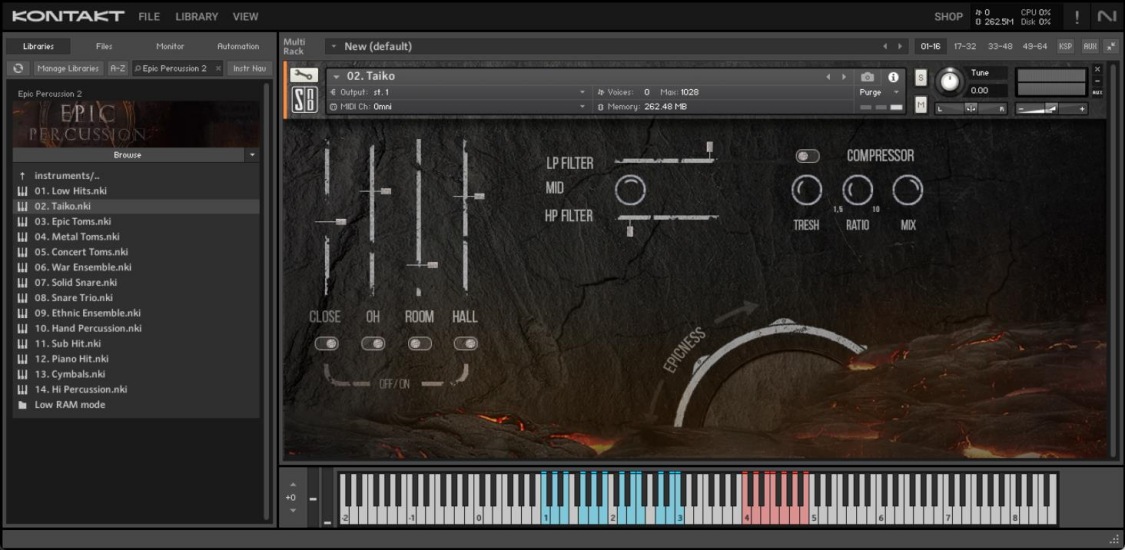Image resolution: width=1125 pixels, height=550 pixels.
Task: Toggle the HALL mic on/off switch
Action: click(465, 344)
